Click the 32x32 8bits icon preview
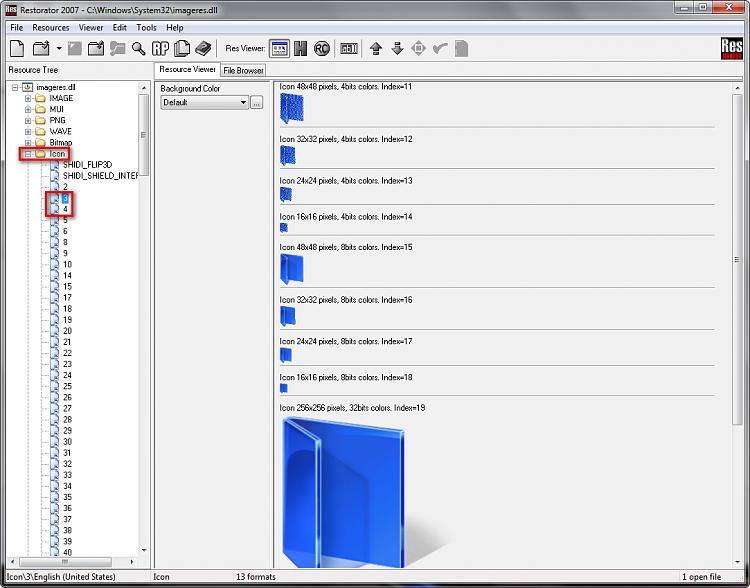 pyautogui.click(x=288, y=316)
